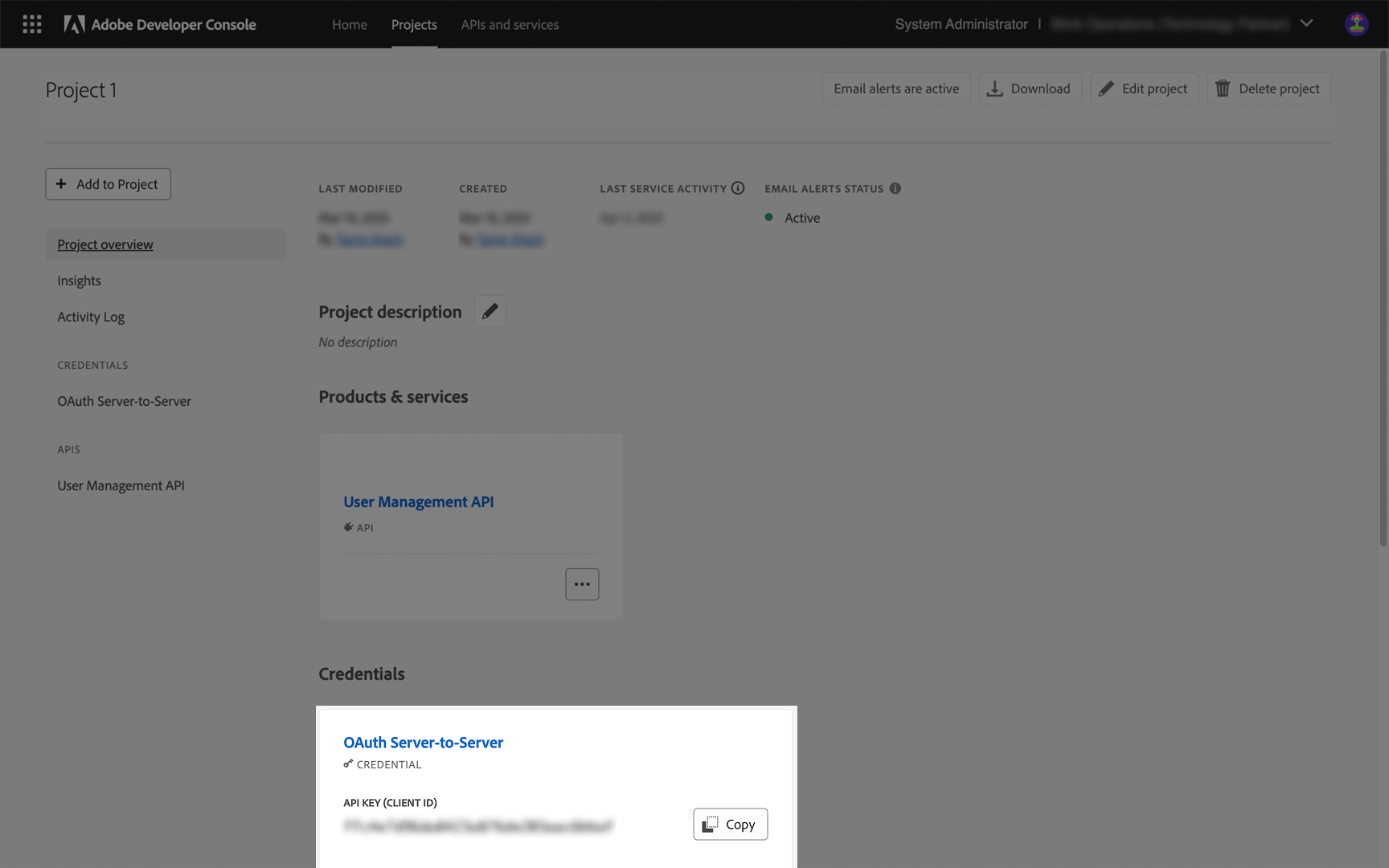
Task: Open the APIs and services tab
Action: coord(510,24)
